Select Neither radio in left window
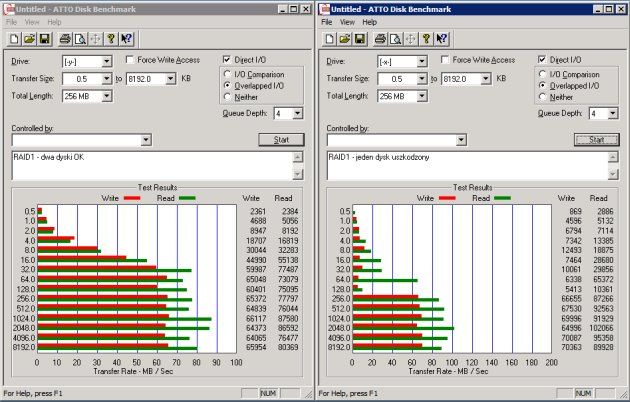This screenshot has height=402, width=630. tap(227, 97)
